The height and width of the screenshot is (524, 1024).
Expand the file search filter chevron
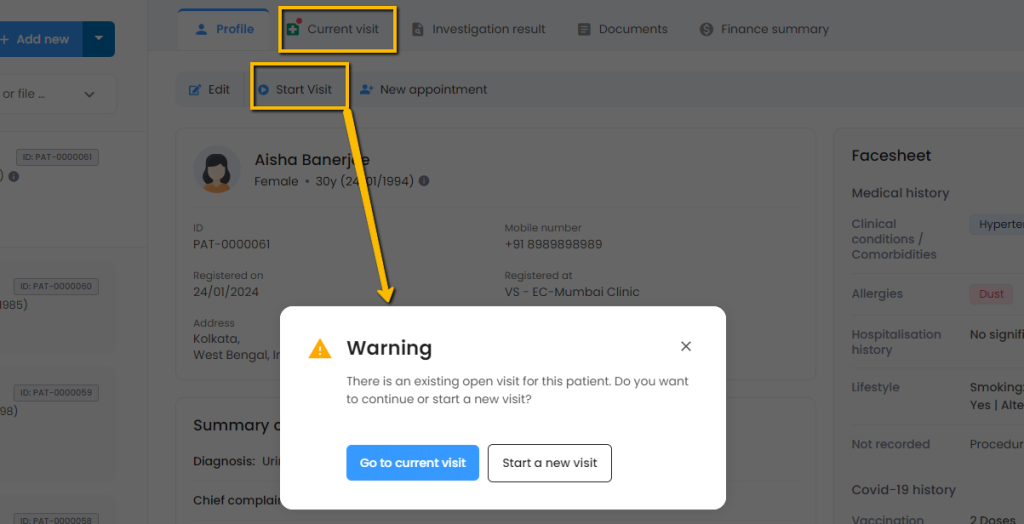[x=89, y=95]
